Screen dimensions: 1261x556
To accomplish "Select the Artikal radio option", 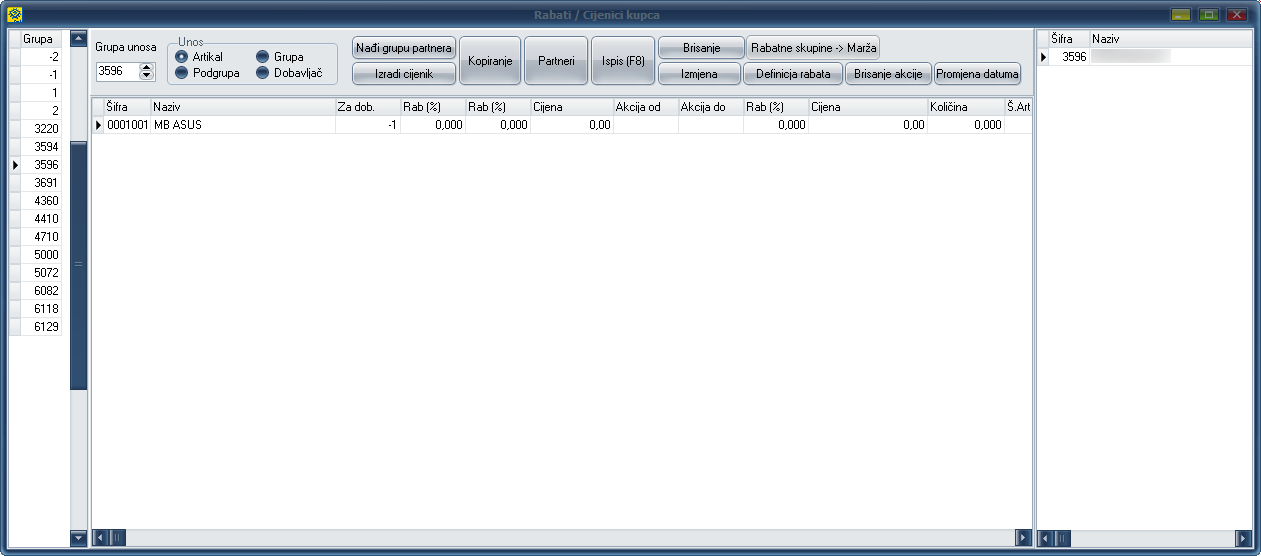I will (x=182, y=57).
